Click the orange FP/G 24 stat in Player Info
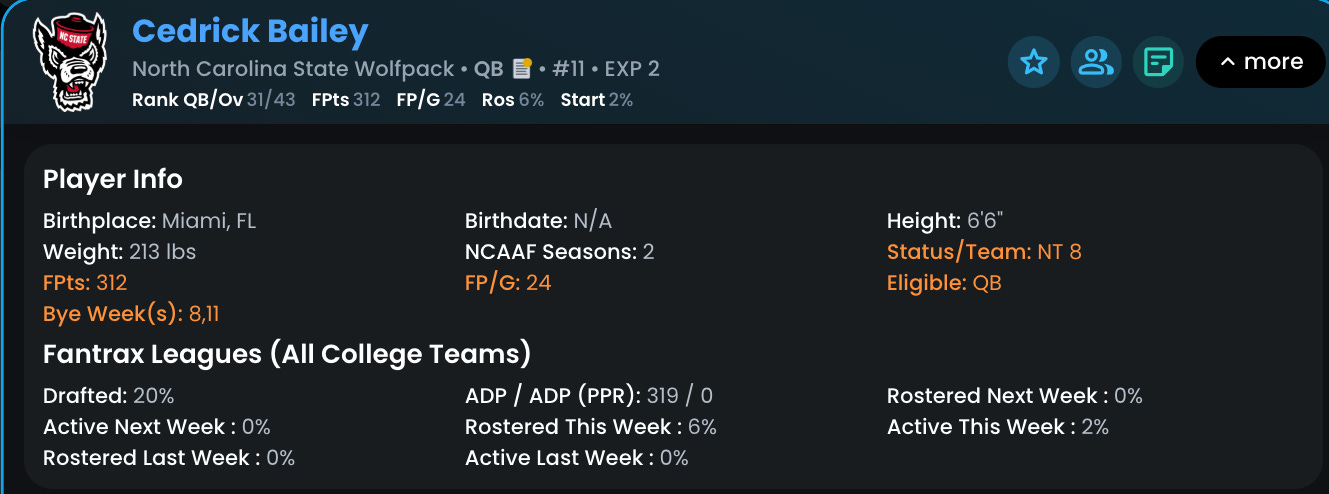 point(507,283)
